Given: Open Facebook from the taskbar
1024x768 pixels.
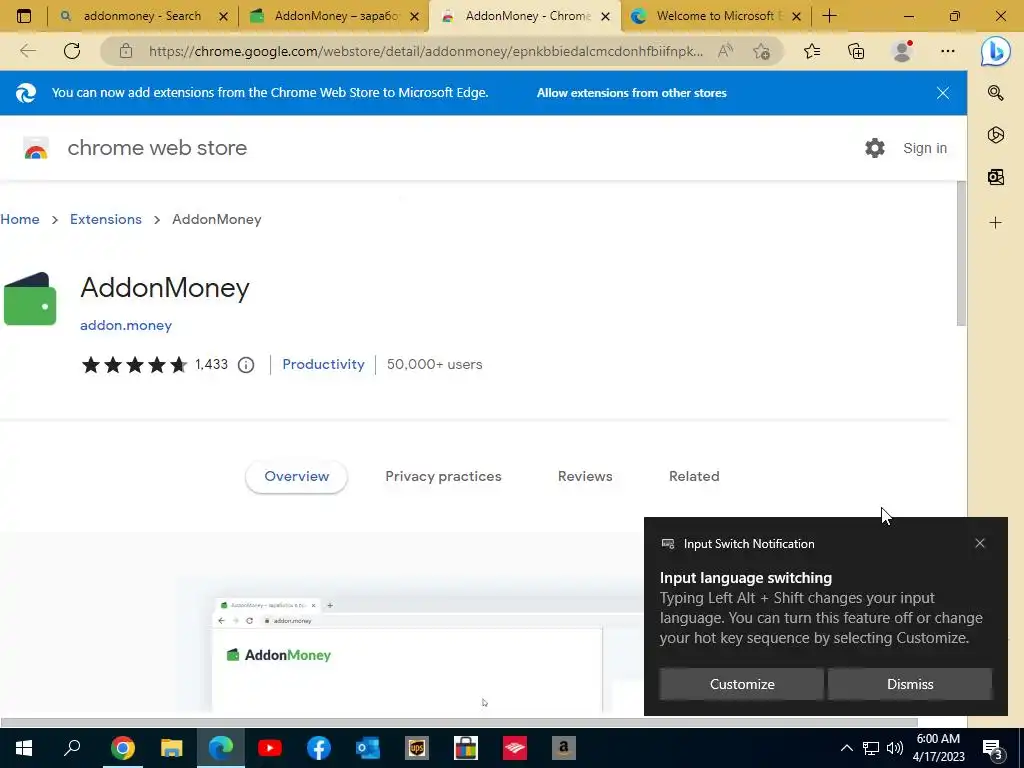Looking at the screenshot, I should [x=319, y=748].
